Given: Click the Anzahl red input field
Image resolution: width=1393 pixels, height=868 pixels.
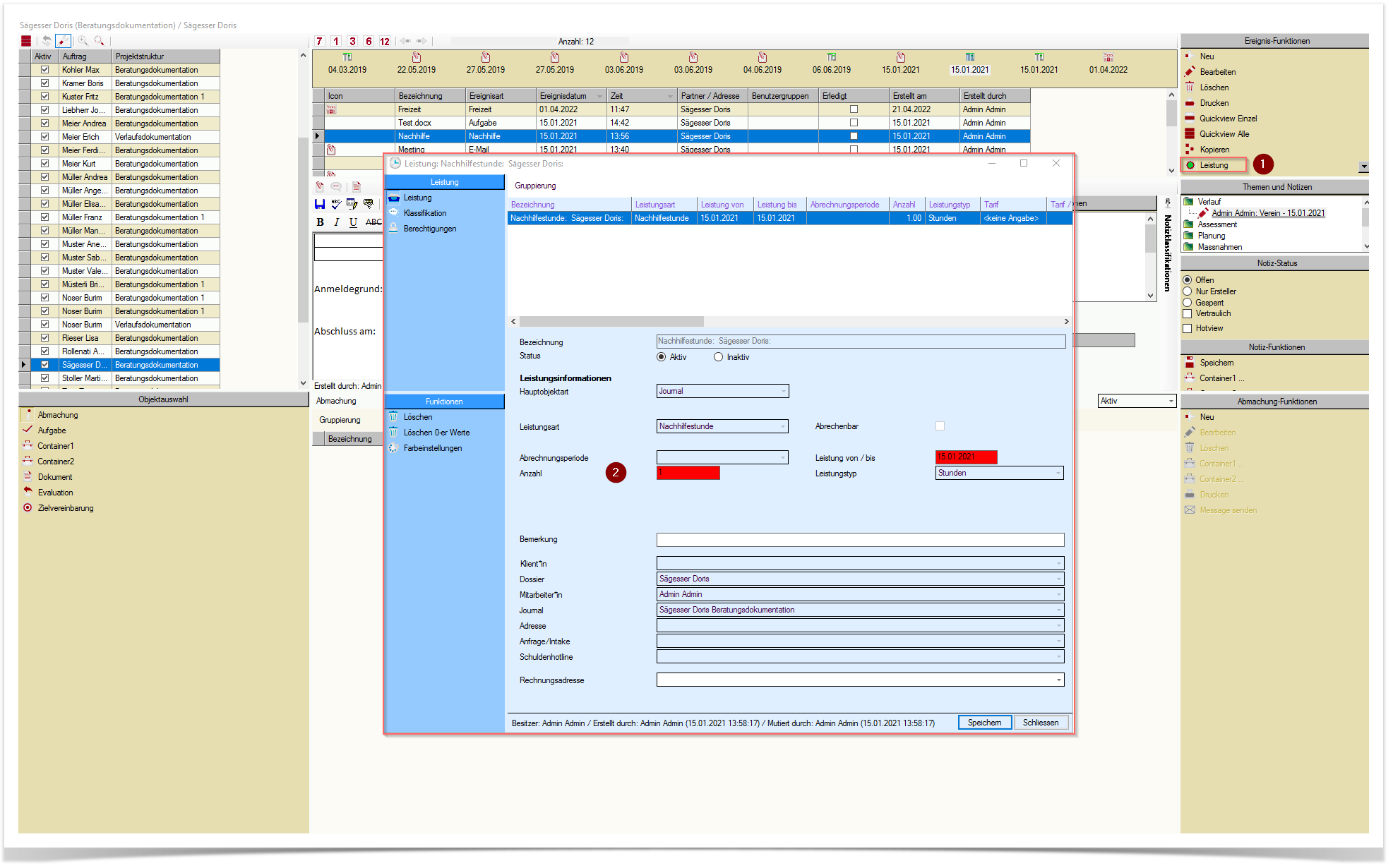Looking at the screenshot, I should (x=688, y=473).
